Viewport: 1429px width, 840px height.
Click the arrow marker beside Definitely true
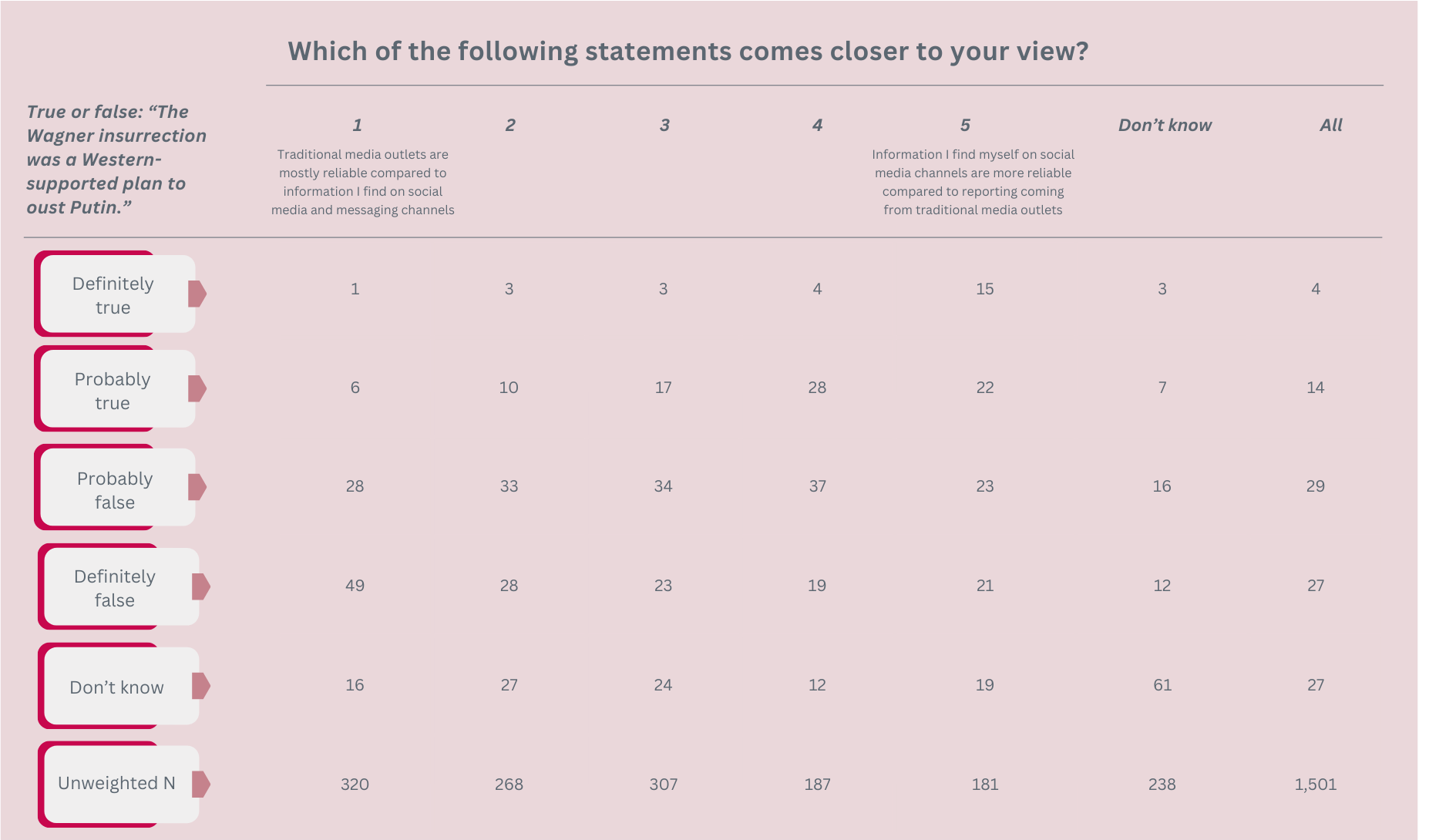coord(197,294)
